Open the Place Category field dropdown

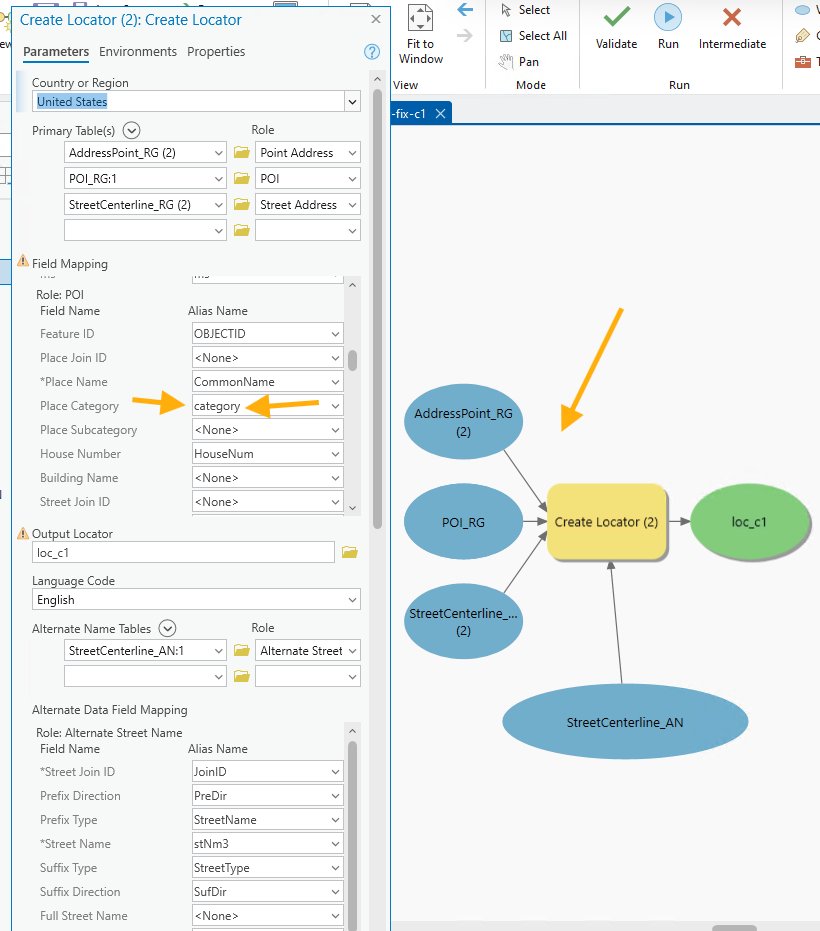point(334,406)
